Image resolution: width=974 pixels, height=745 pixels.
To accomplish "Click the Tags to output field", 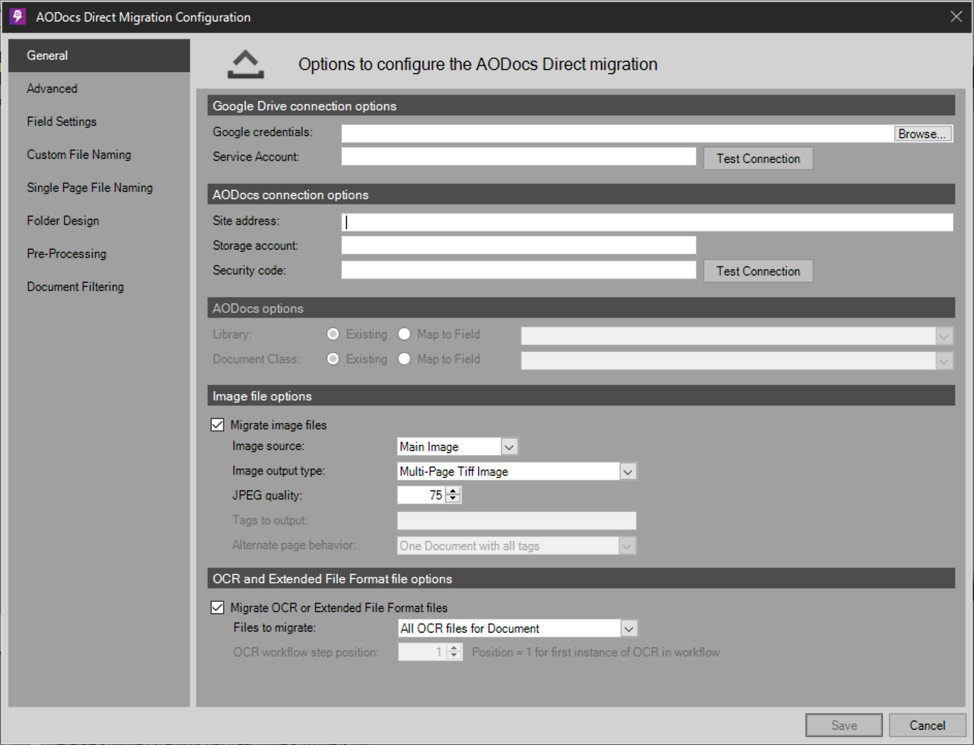I will click(517, 521).
